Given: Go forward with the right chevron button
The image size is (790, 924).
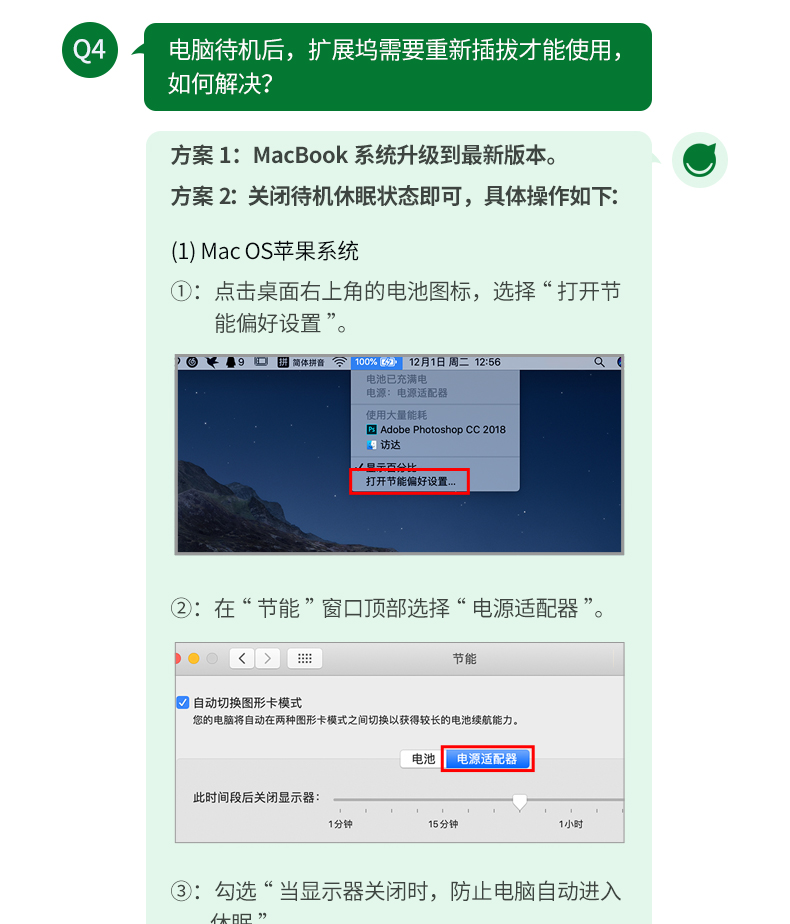Looking at the screenshot, I should coord(267,658).
